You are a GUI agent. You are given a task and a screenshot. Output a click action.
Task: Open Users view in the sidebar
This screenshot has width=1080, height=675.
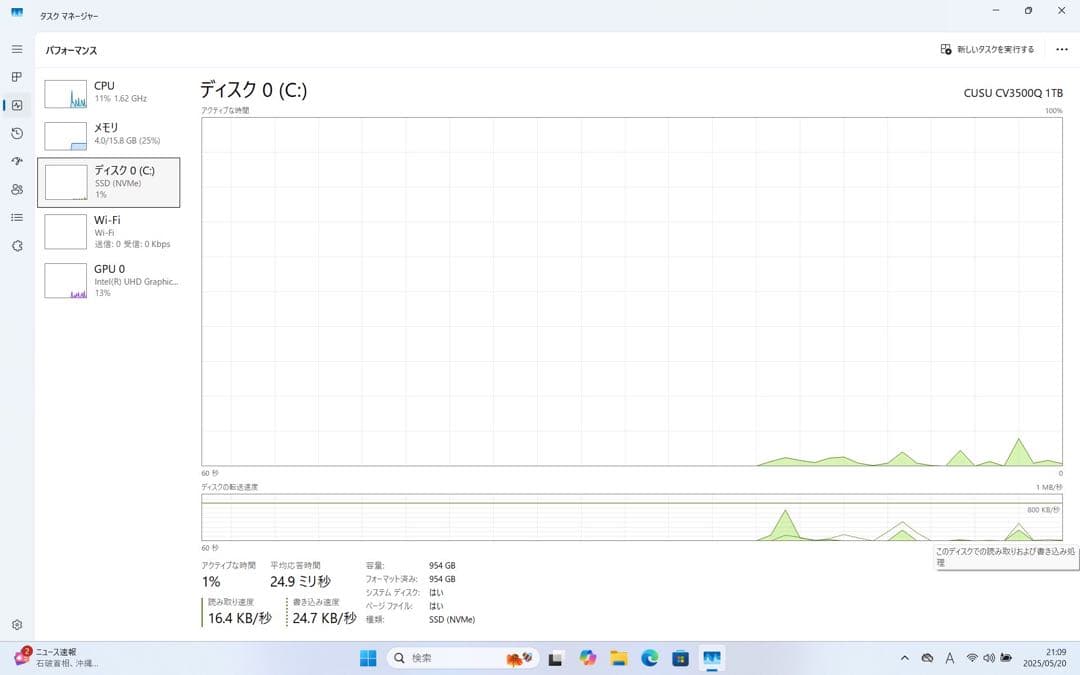[x=16, y=189]
